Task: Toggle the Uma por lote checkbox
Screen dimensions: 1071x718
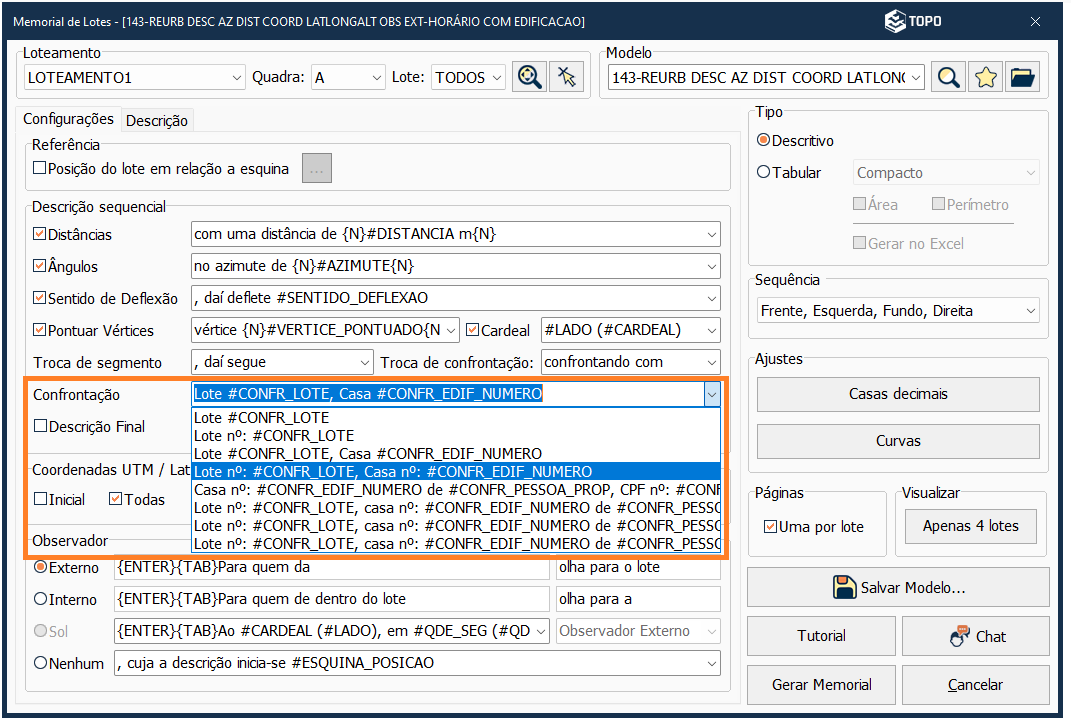Action: click(x=770, y=526)
